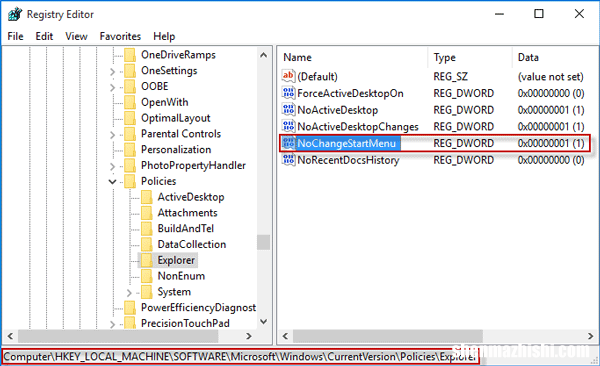Click the OpenWith folder icon
Image resolution: width=600 pixels, height=366 pixels.
point(130,102)
